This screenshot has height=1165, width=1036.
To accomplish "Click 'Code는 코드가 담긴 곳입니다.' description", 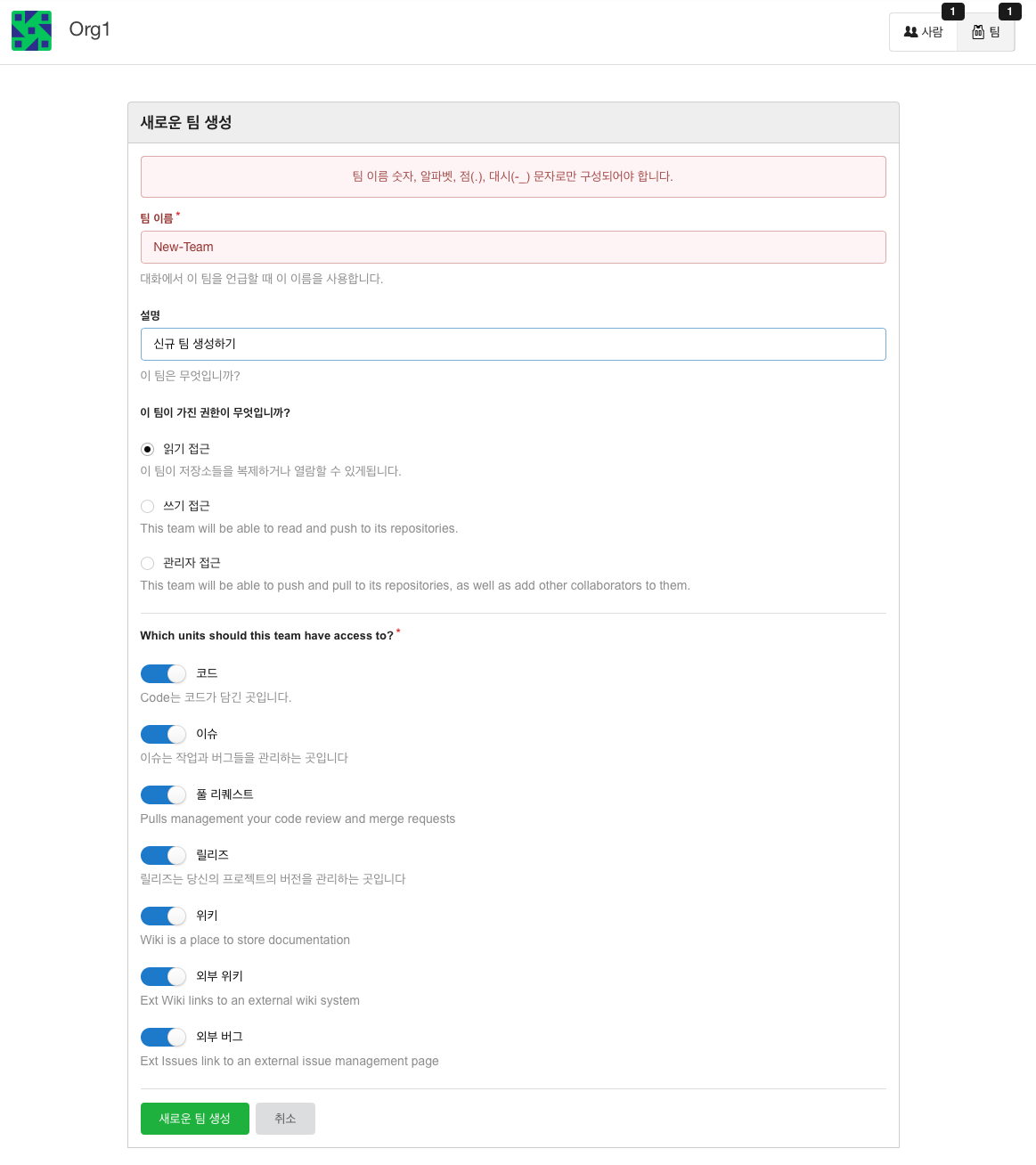I will pyautogui.click(x=216, y=697).
